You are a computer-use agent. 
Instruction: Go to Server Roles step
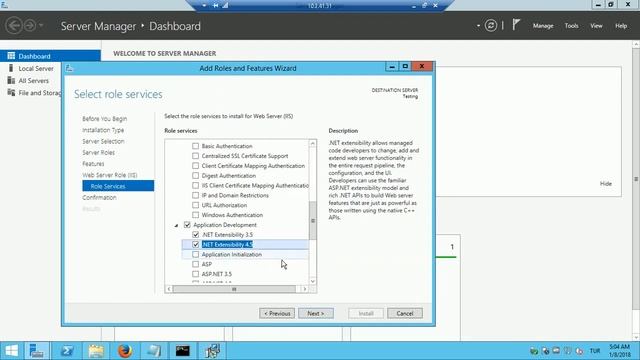click(98, 153)
